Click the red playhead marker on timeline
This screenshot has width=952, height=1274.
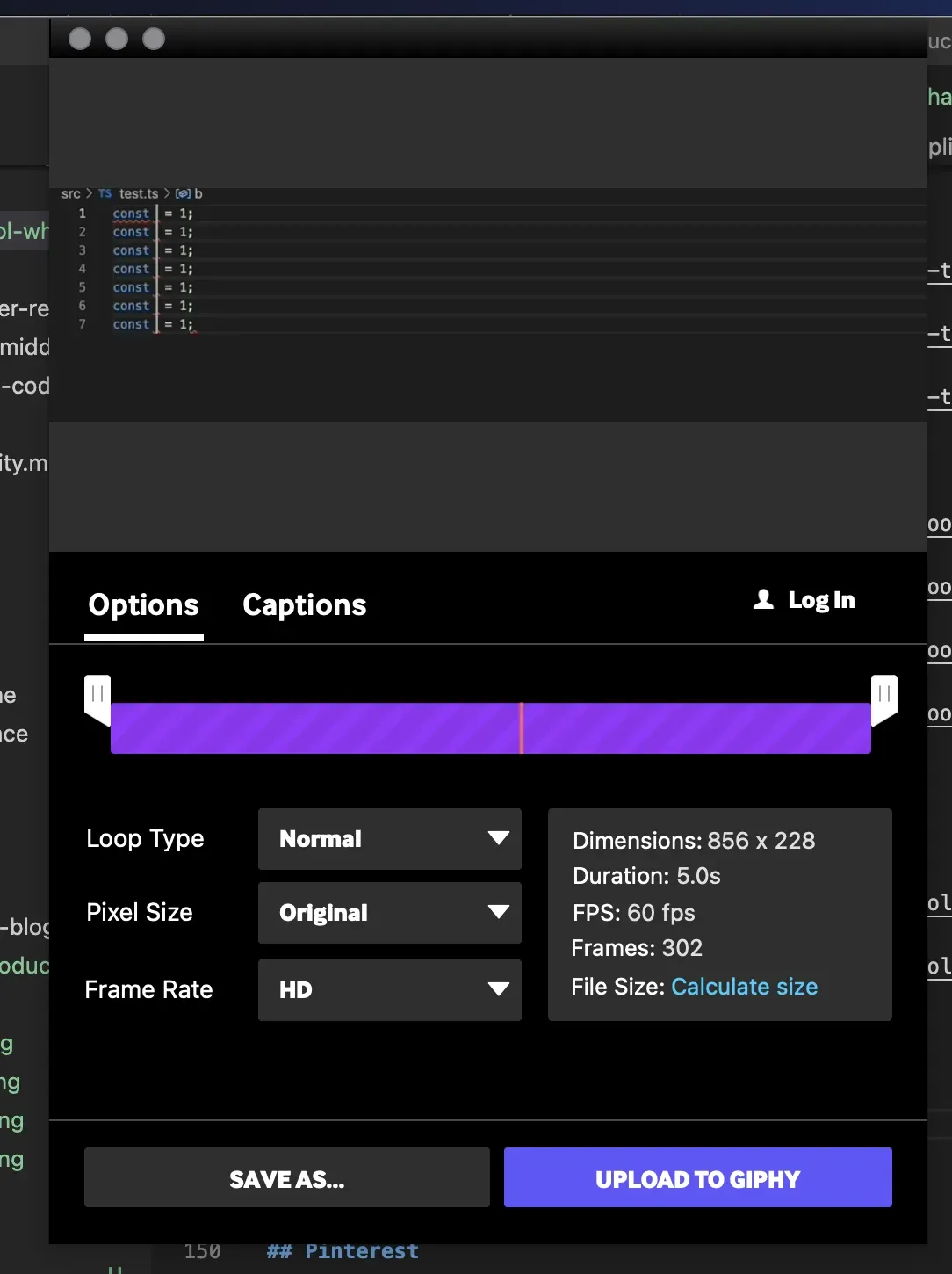pyautogui.click(x=522, y=728)
